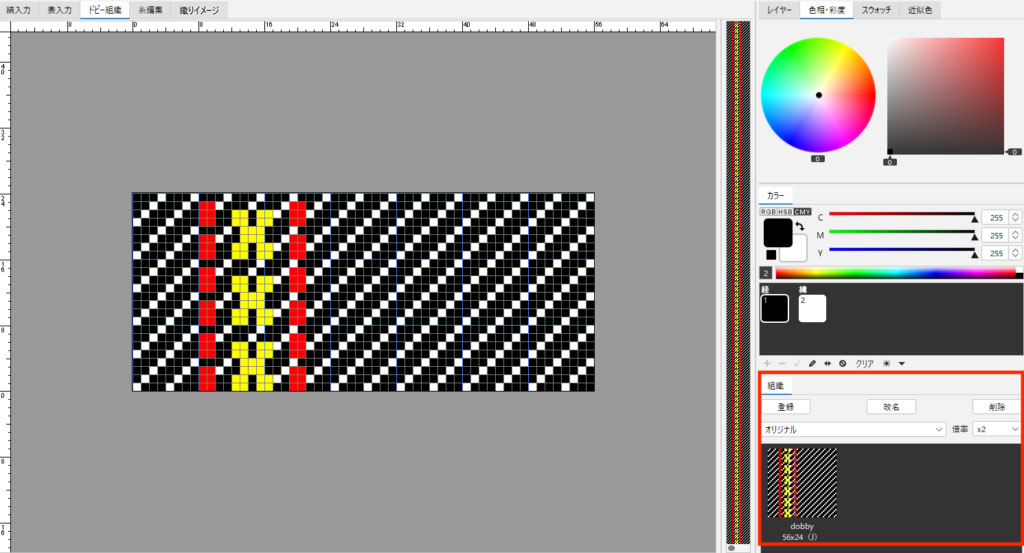
Task: Swap foreground and background colors
Action: (x=800, y=228)
